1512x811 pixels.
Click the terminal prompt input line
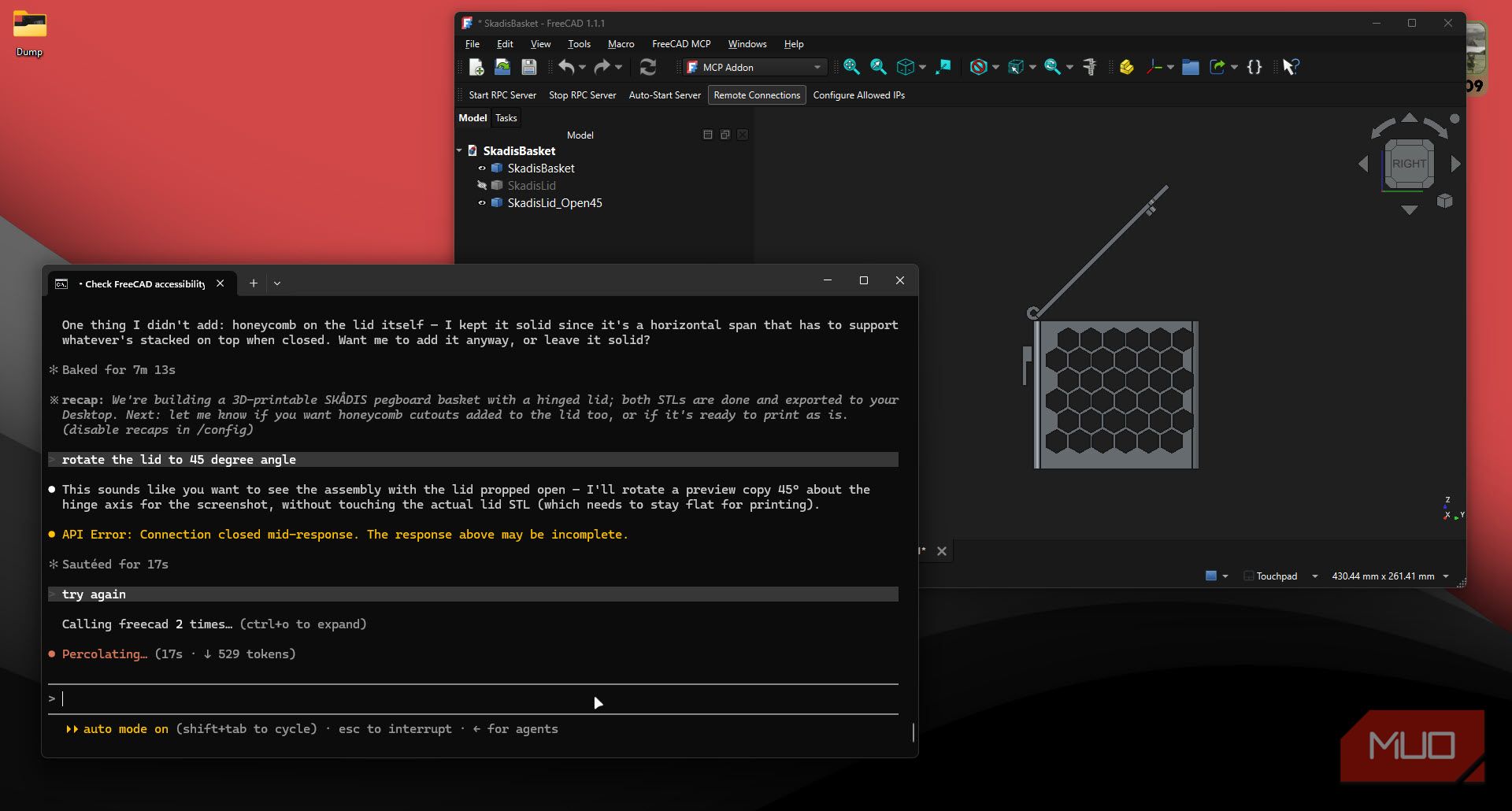pyautogui.click(x=472, y=699)
